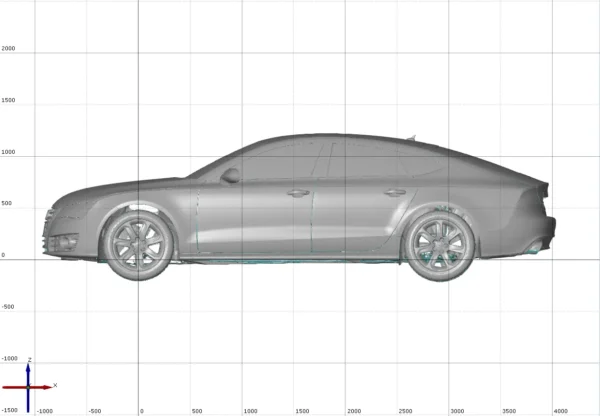Click the X-axis label 1000

pyautogui.click(x=251, y=411)
